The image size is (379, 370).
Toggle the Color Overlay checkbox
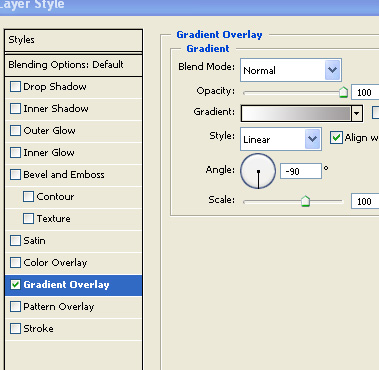[15, 263]
